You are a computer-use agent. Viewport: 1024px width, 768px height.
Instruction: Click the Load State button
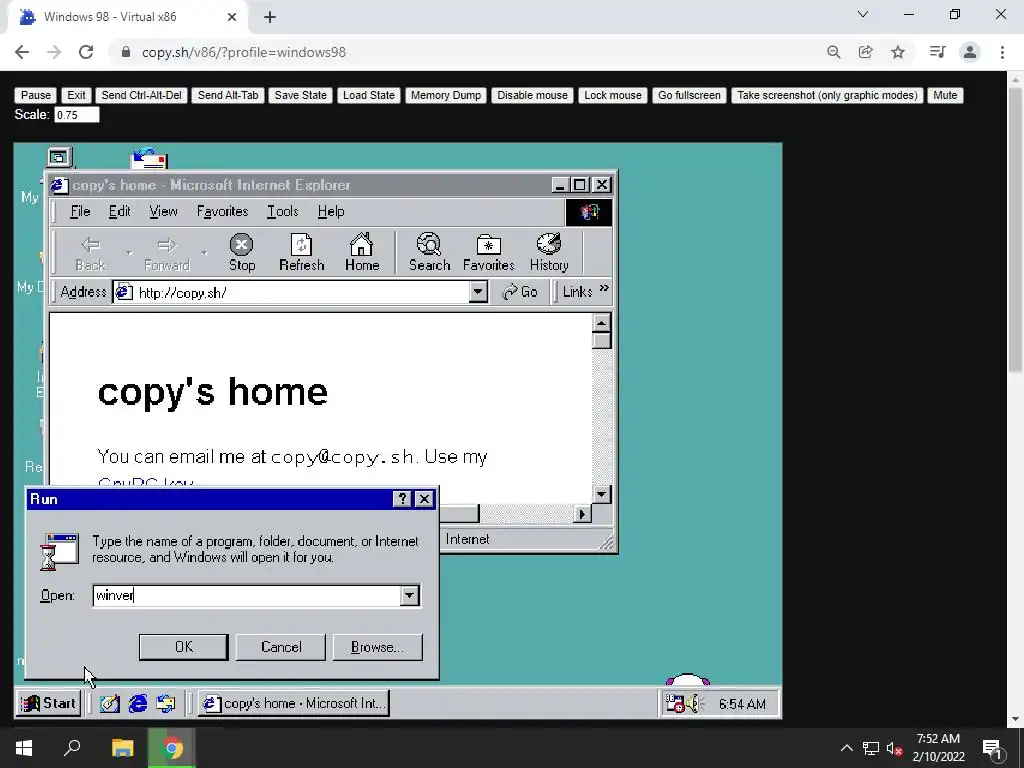click(369, 95)
